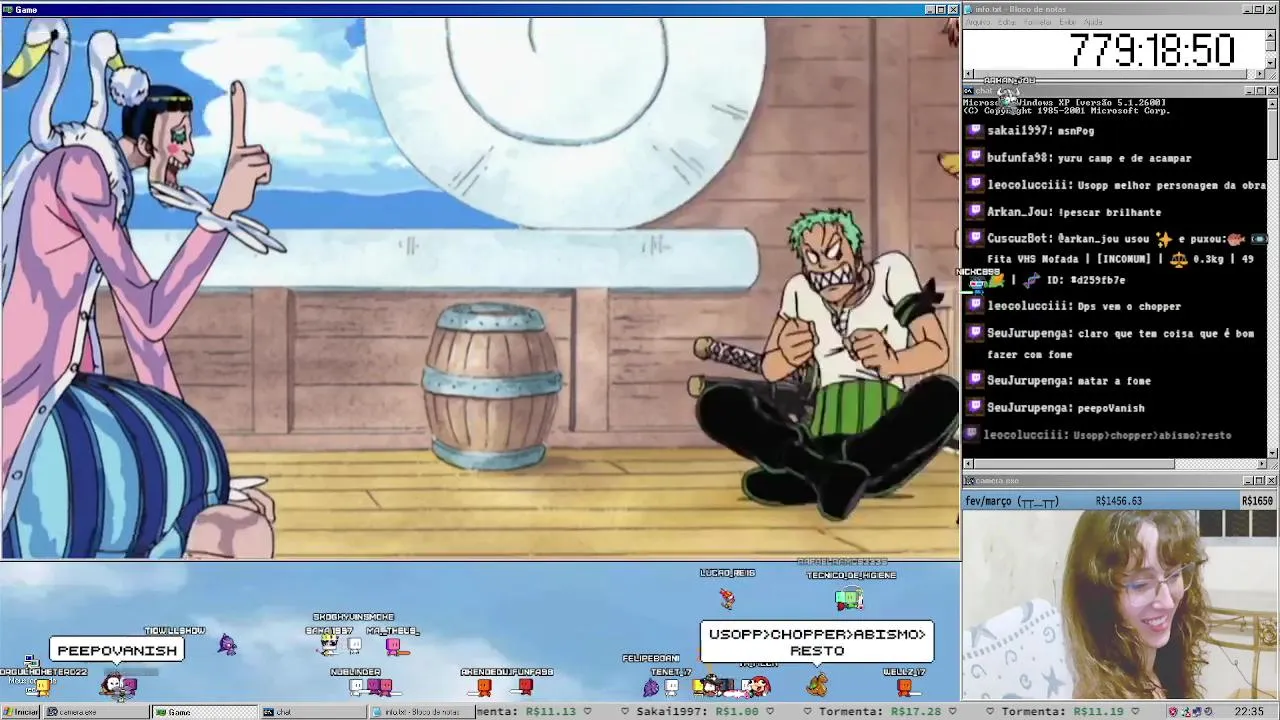Image resolution: width=1280 pixels, height=720 pixels.
Task: Switch to camera.exe taskbar button
Action: pyautogui.click(x=95, y=712)
